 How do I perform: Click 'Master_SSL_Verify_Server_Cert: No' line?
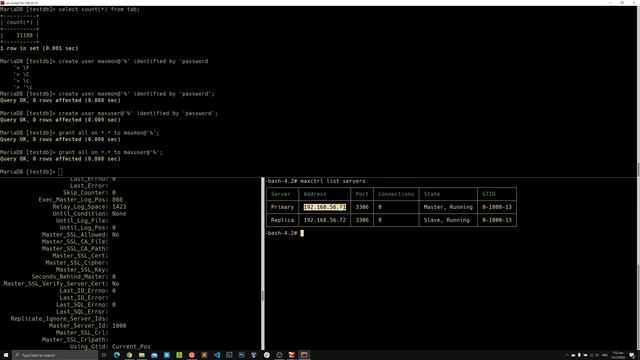pyautogui.click(x=61, y=283)
